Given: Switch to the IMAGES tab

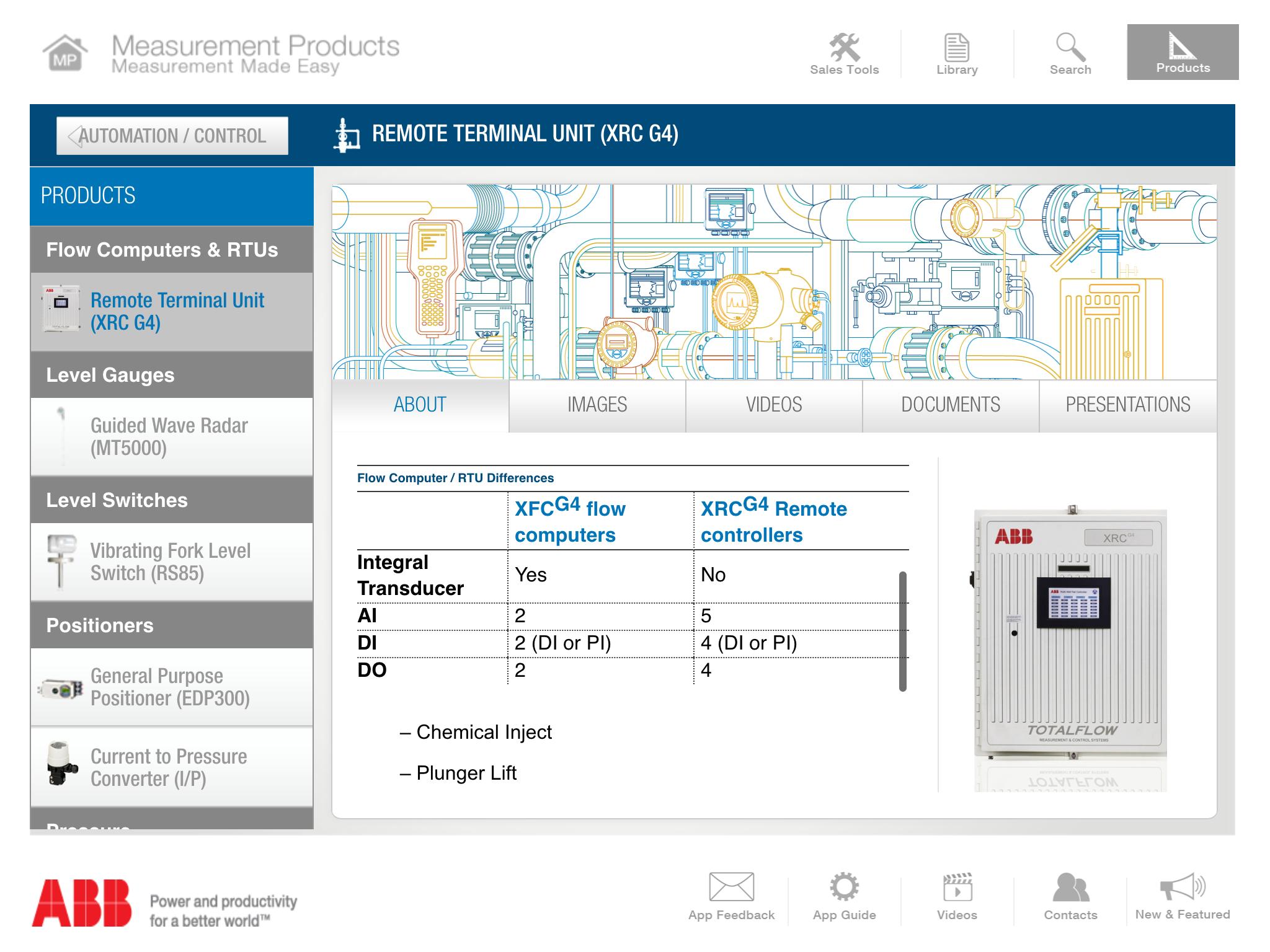Looking at the screenshot, I should [x=597, y=404].
